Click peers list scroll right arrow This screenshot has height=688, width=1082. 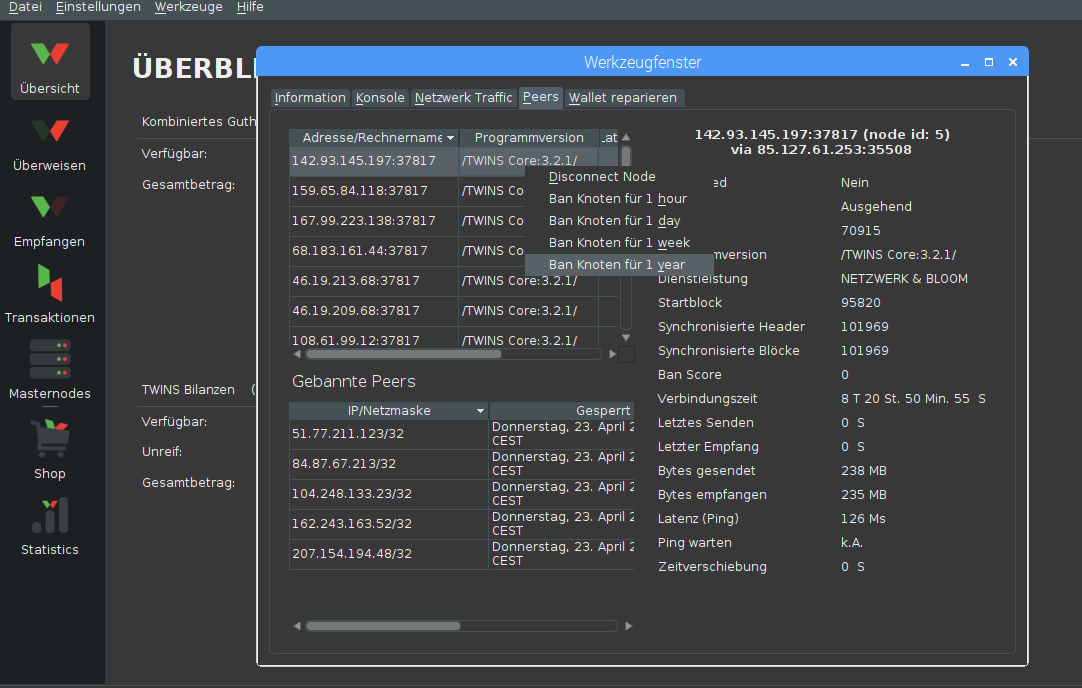click(x=612, y=354)
